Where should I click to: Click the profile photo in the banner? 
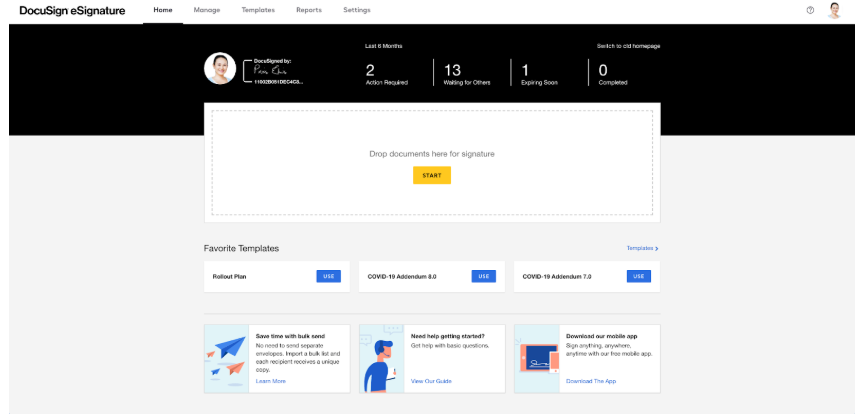tap(220, 68)
